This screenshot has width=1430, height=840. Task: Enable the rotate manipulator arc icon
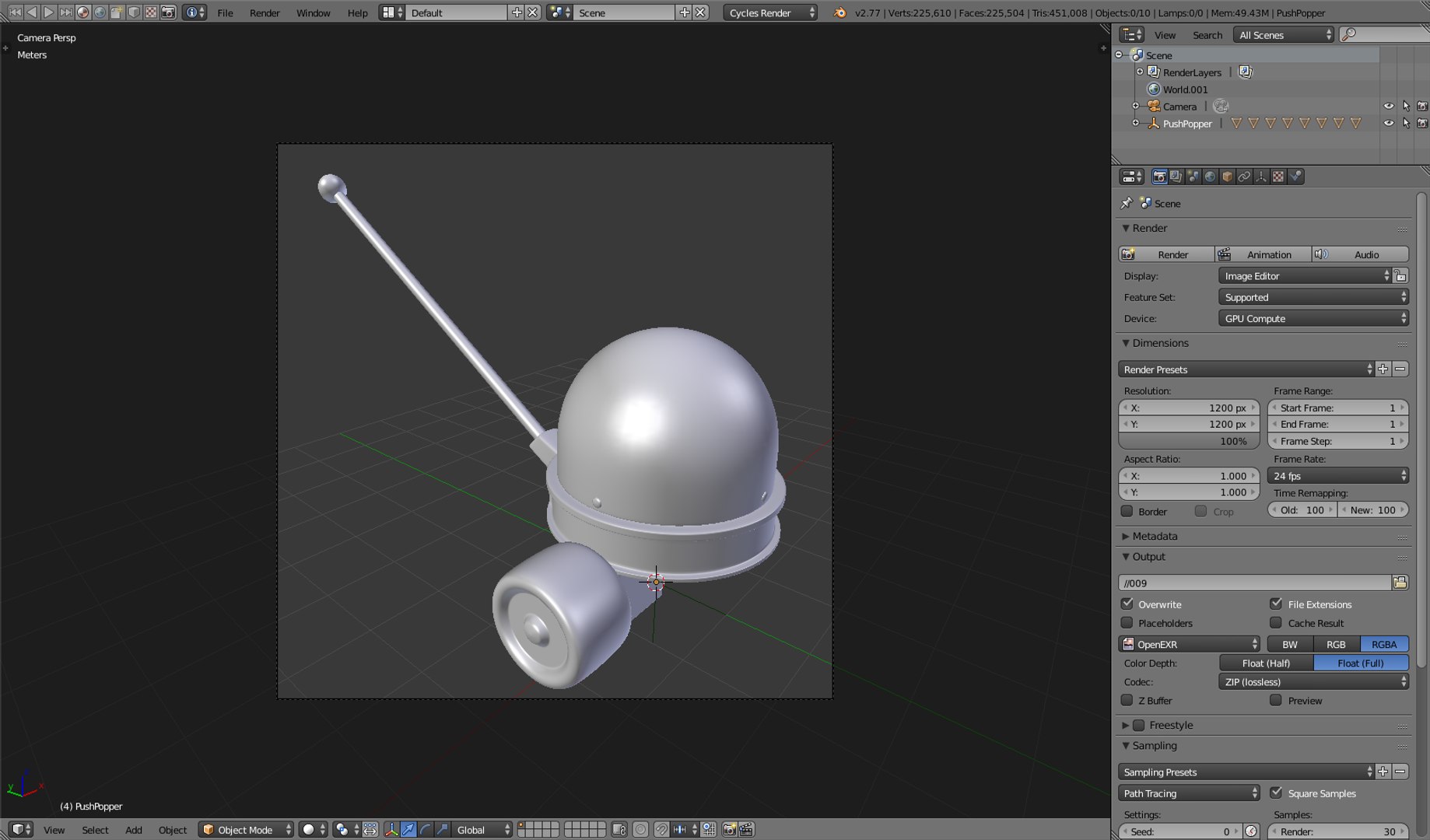[425, 830]
